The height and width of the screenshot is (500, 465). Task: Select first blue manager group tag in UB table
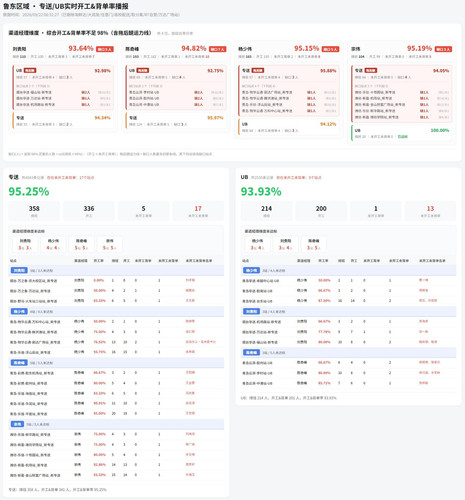(251, 270)
